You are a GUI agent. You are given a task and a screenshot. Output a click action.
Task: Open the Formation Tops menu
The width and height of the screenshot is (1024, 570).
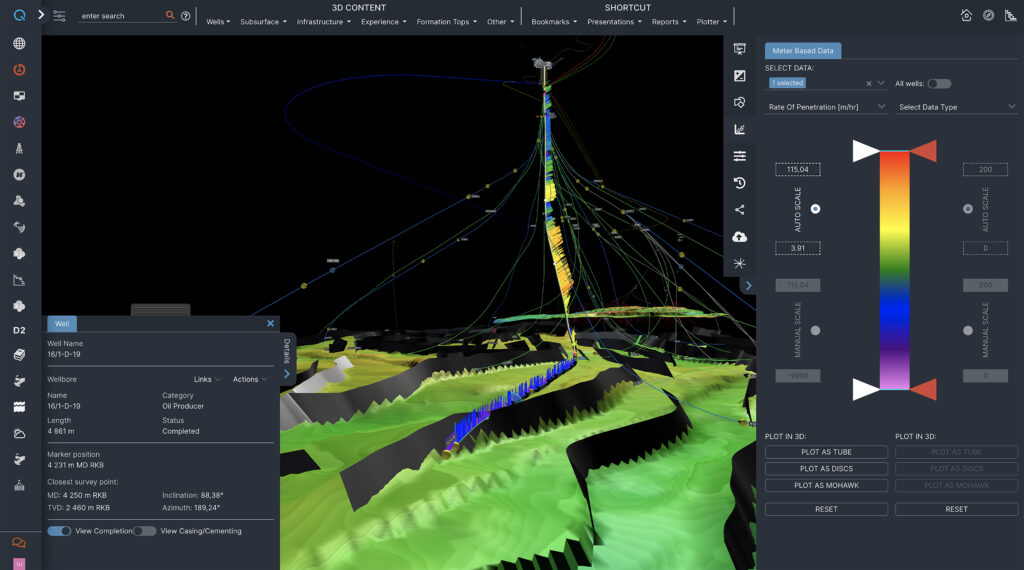(x=446, y=21)
